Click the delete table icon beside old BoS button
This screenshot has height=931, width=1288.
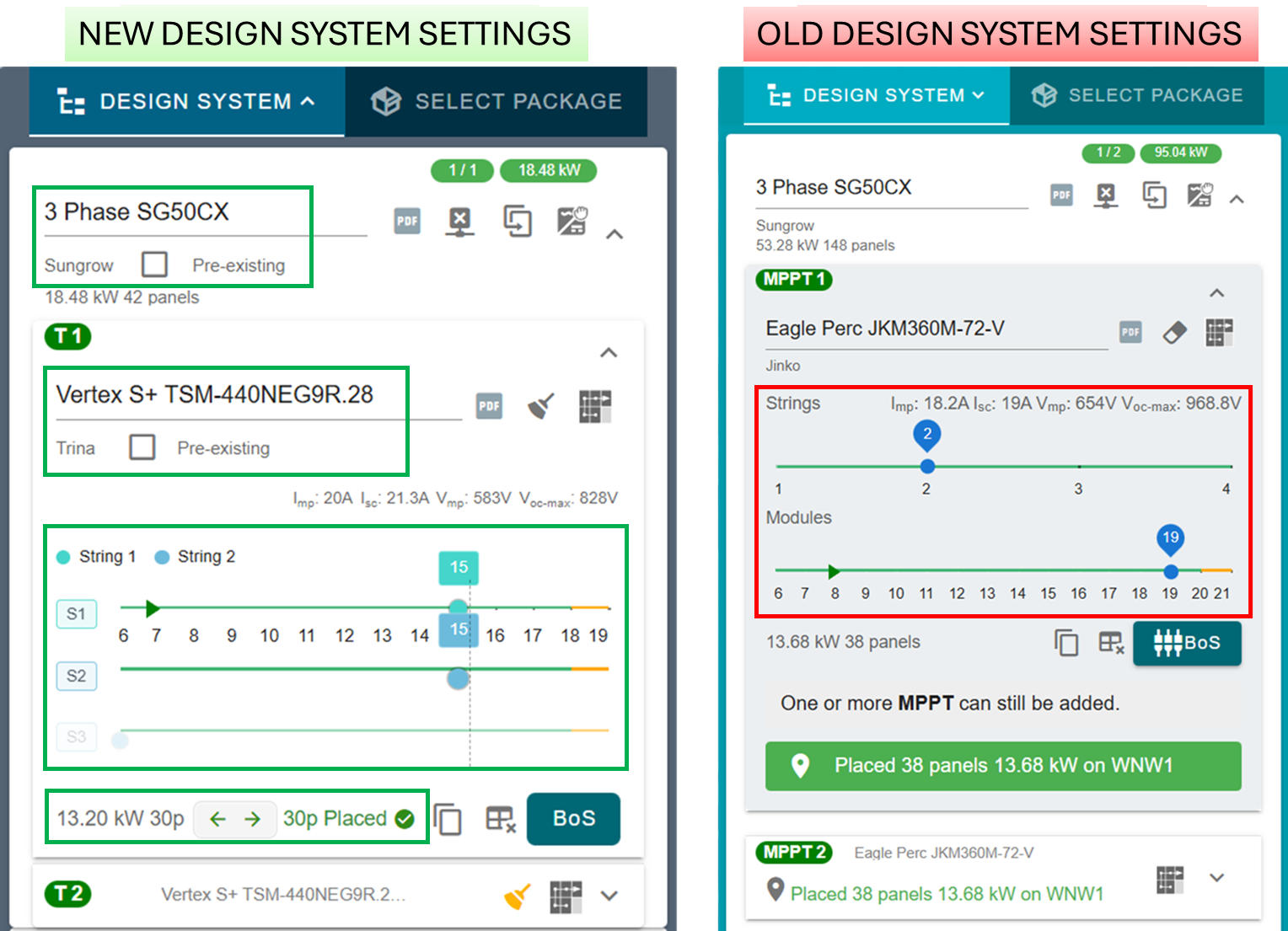[x=1111, y=644]
